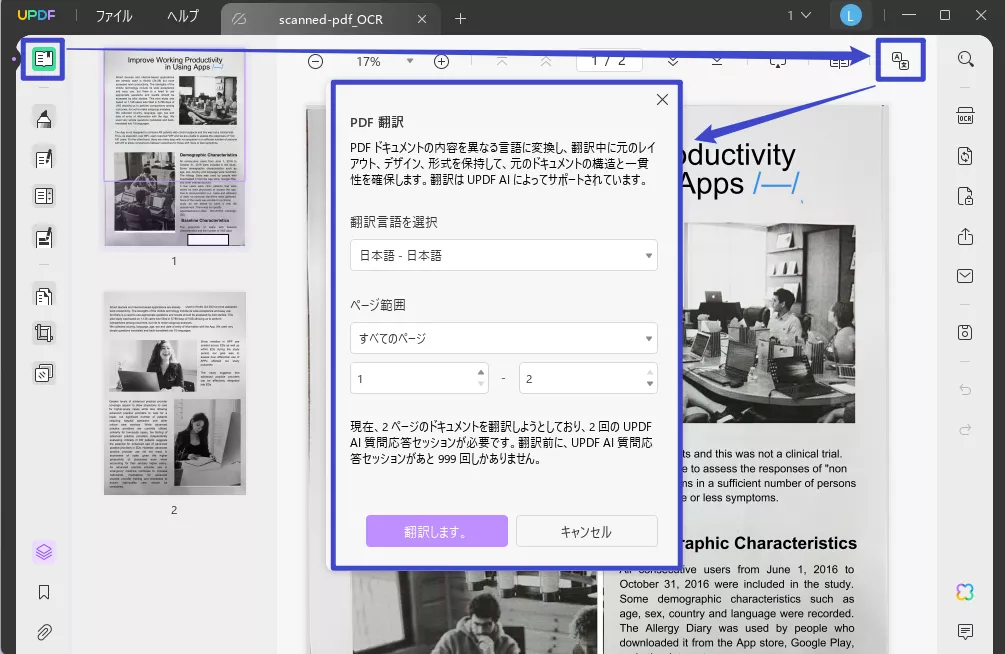Open the search magnifier
Viewport: 1005px width, 654px height.
pyautogui.click(x=965, y=60)
